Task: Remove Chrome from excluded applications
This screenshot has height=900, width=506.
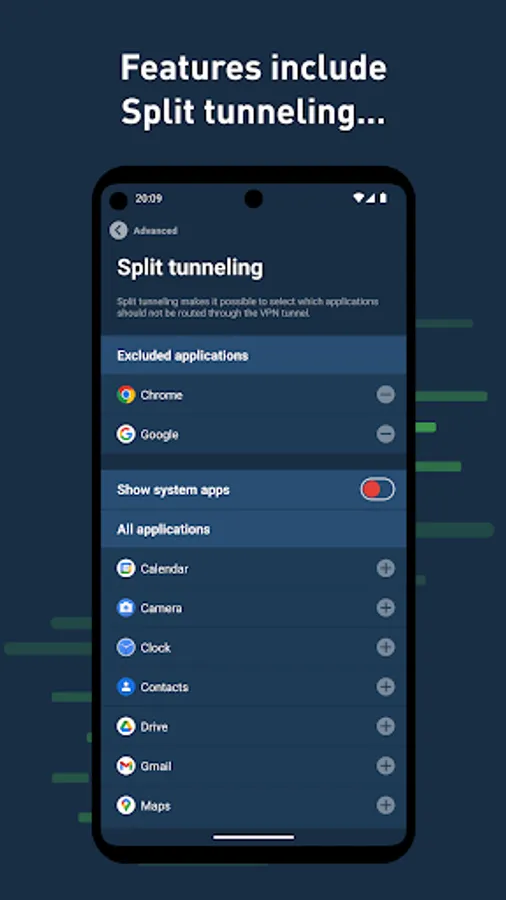Action: point(386,394)
